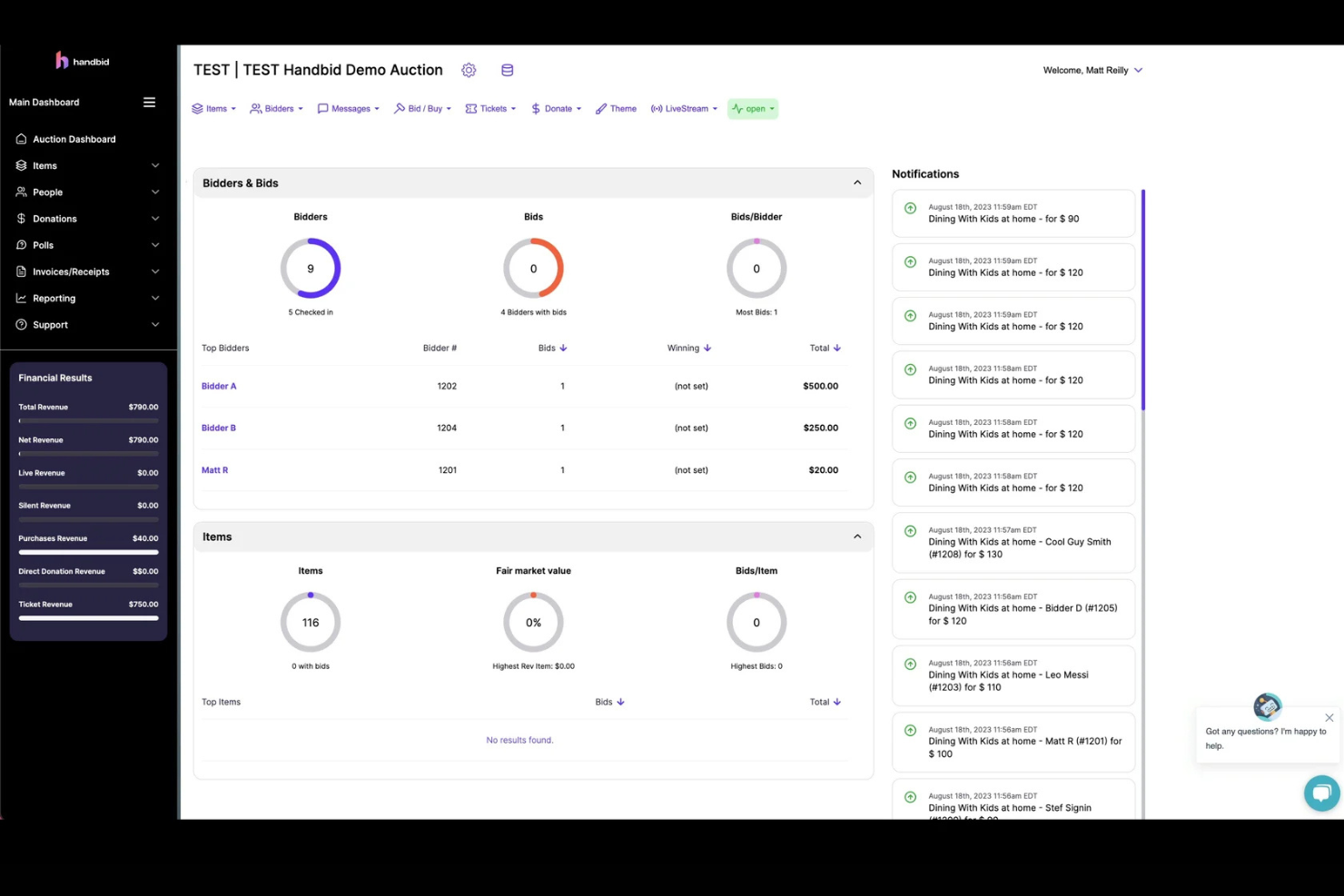Dismiss the chat help popup with the X
This screenshot has height=896, width=1344.
1329,717
